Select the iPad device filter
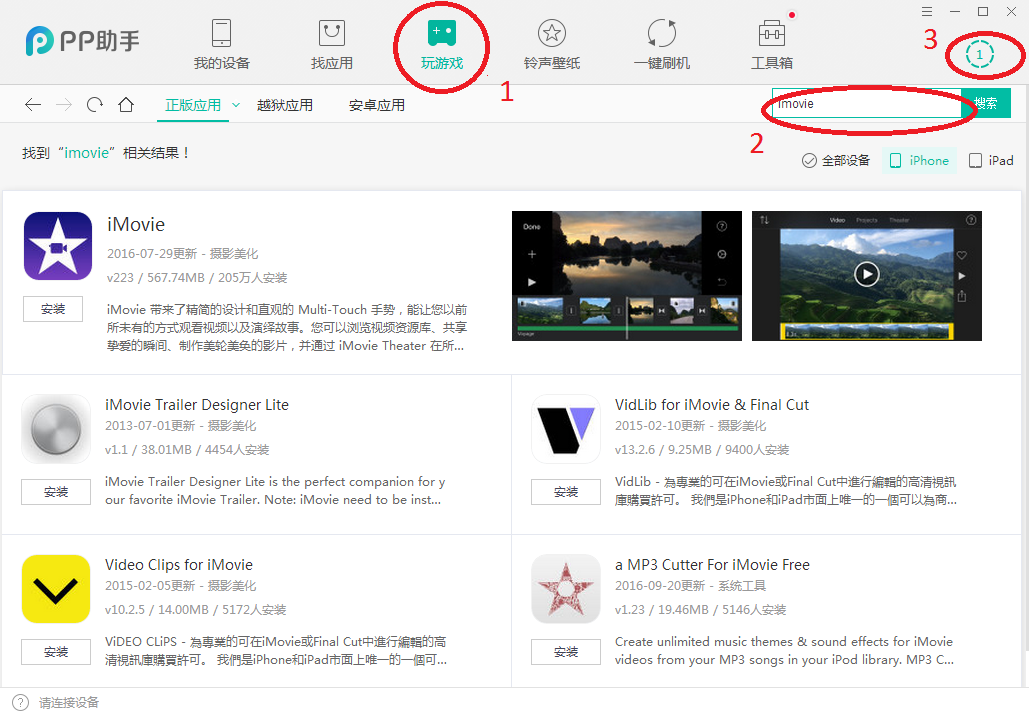The width and height of the screenshot is (1029, 715). click(991, 161)
